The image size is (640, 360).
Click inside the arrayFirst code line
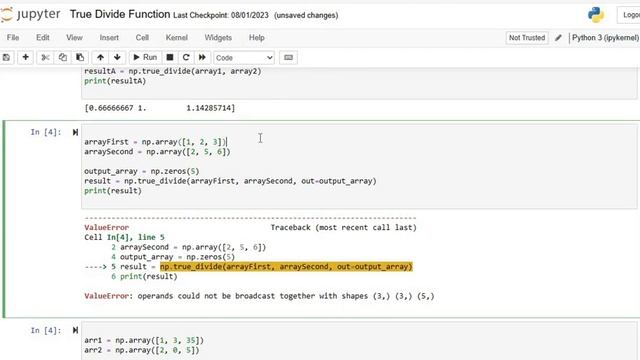point(155,142)
